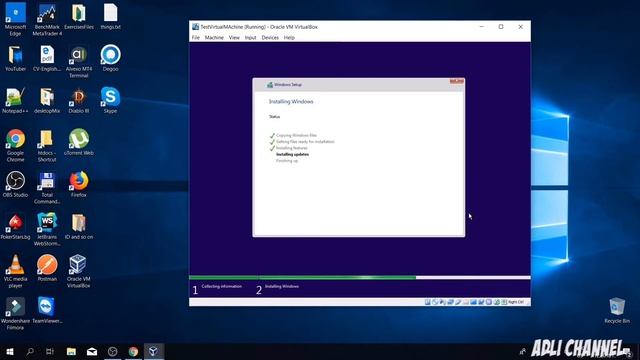Switch to Google Chrome in taskbar
Viewport: 640px width, 360px height.
tap(133, 351)
